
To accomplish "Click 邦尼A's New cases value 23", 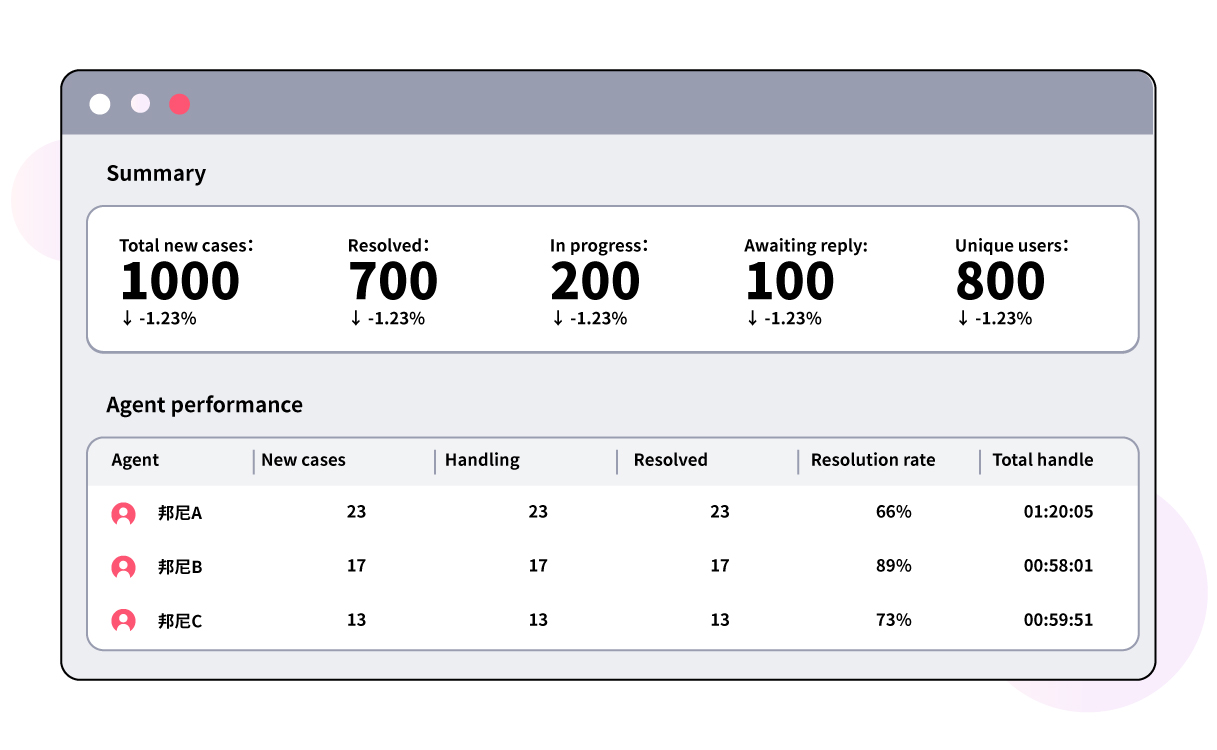I will pos(356,512).
